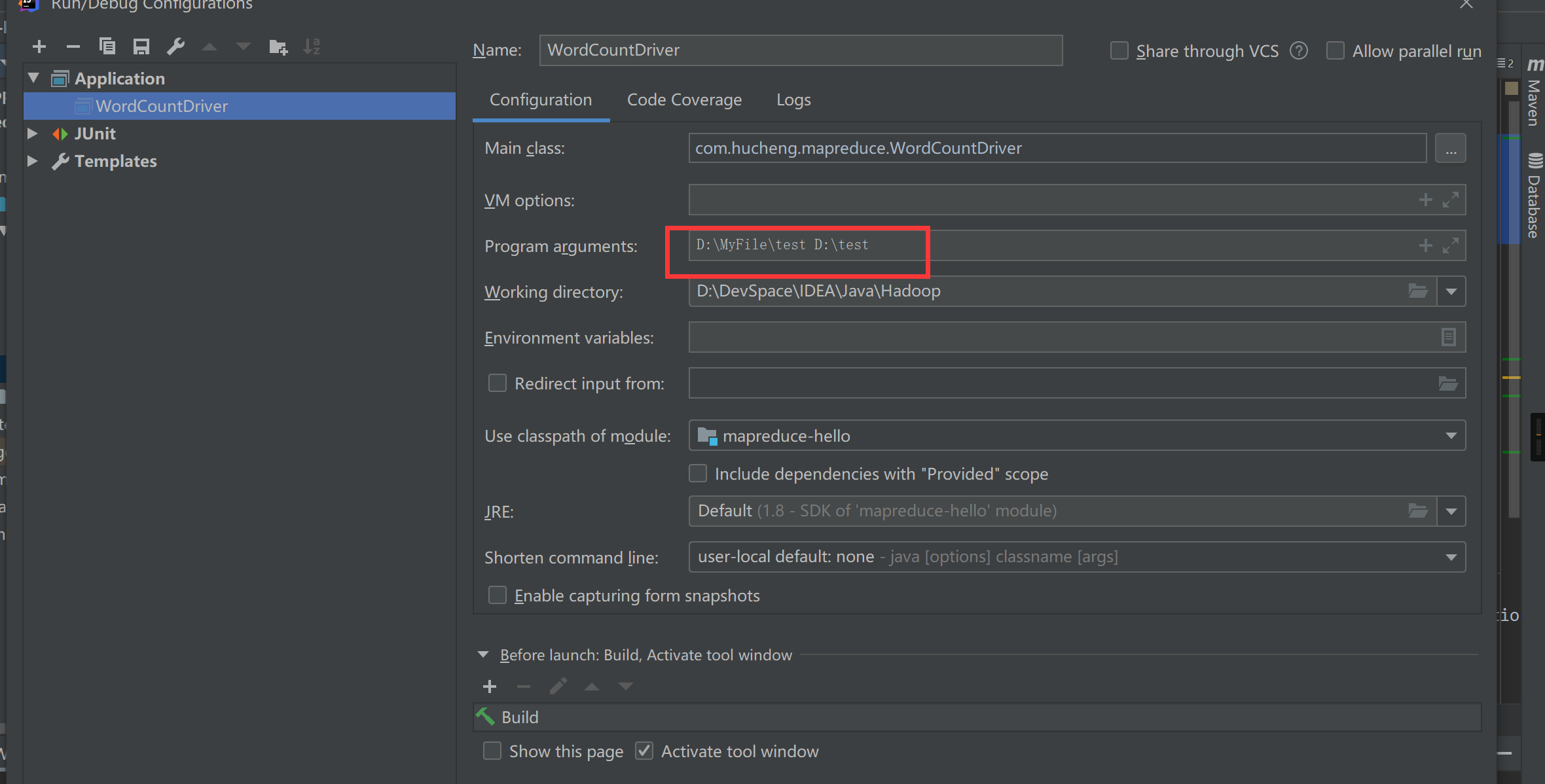Open the Database tool window
This screenshot has height=784, width=1545.
click(1534, 195)
